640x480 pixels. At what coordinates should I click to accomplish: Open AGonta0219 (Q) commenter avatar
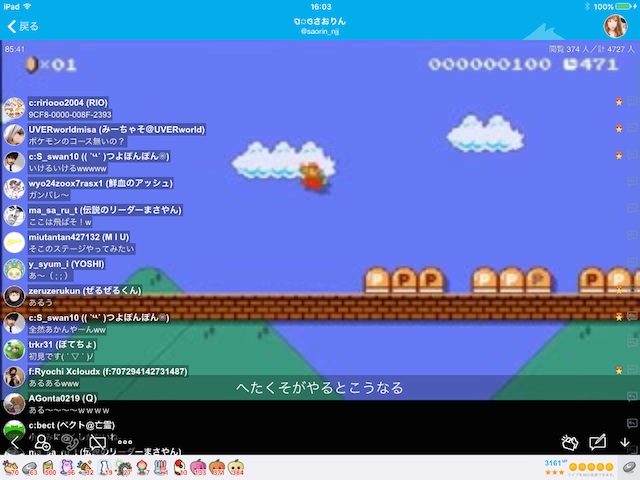pos(14,404)
